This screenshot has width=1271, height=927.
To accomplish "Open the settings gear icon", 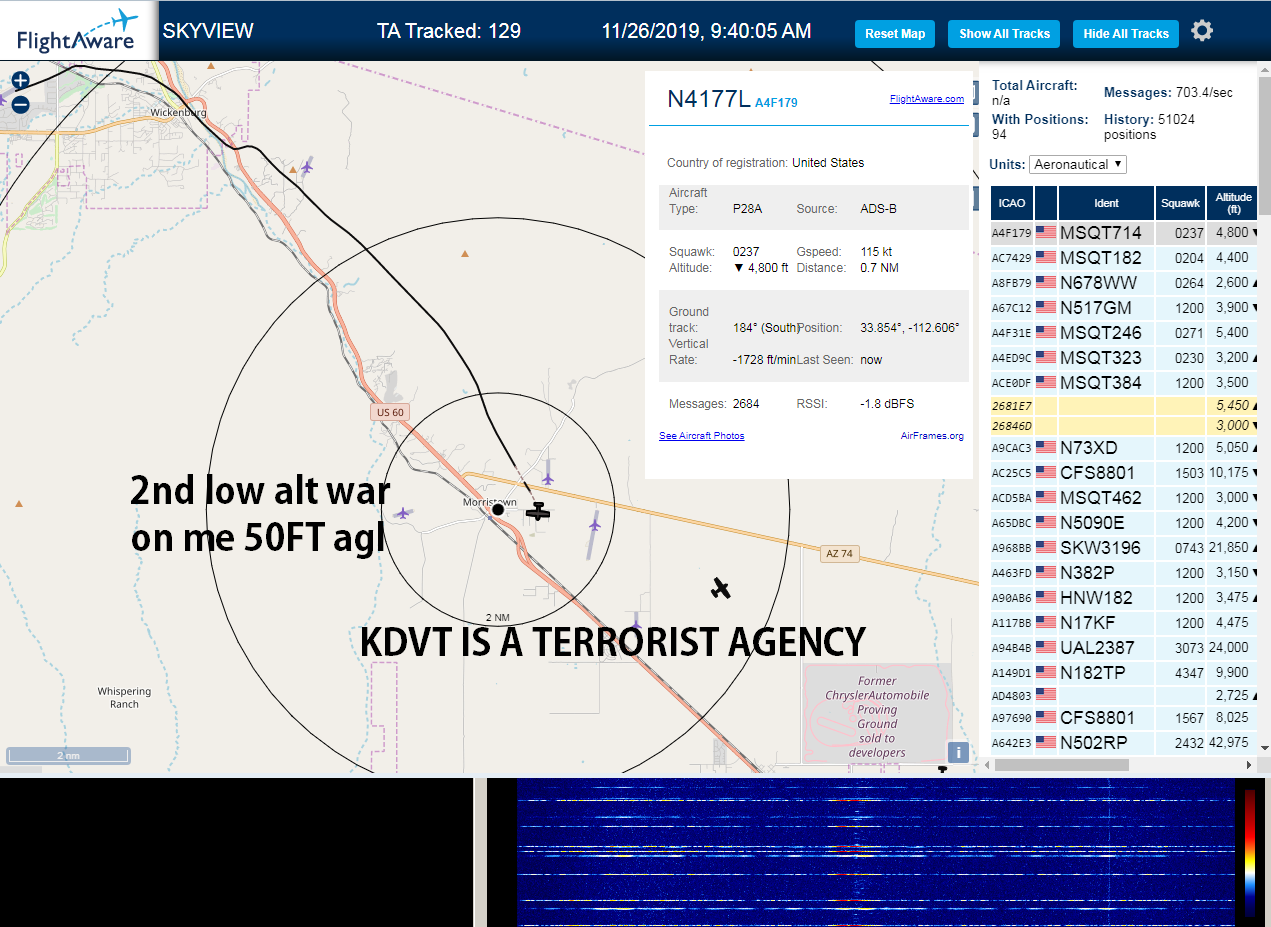I will click(1202, 31).
